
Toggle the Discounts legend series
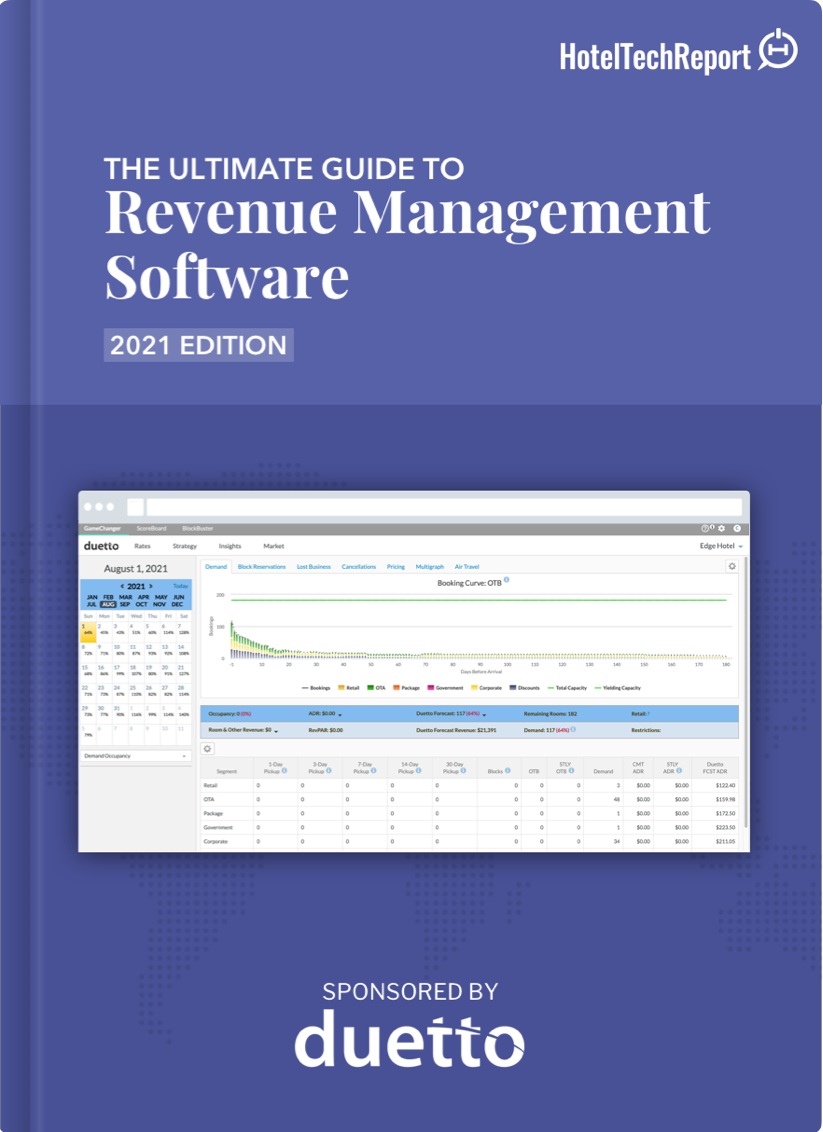pos(525,688)
